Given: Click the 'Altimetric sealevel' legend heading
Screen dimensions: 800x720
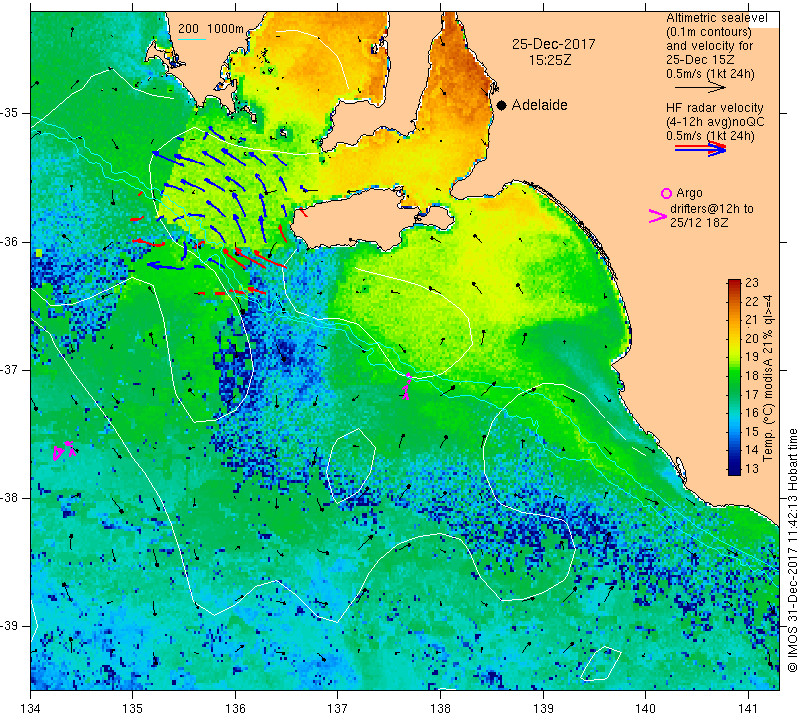Looking at the screenshot, I should click(x=716, y=18).
